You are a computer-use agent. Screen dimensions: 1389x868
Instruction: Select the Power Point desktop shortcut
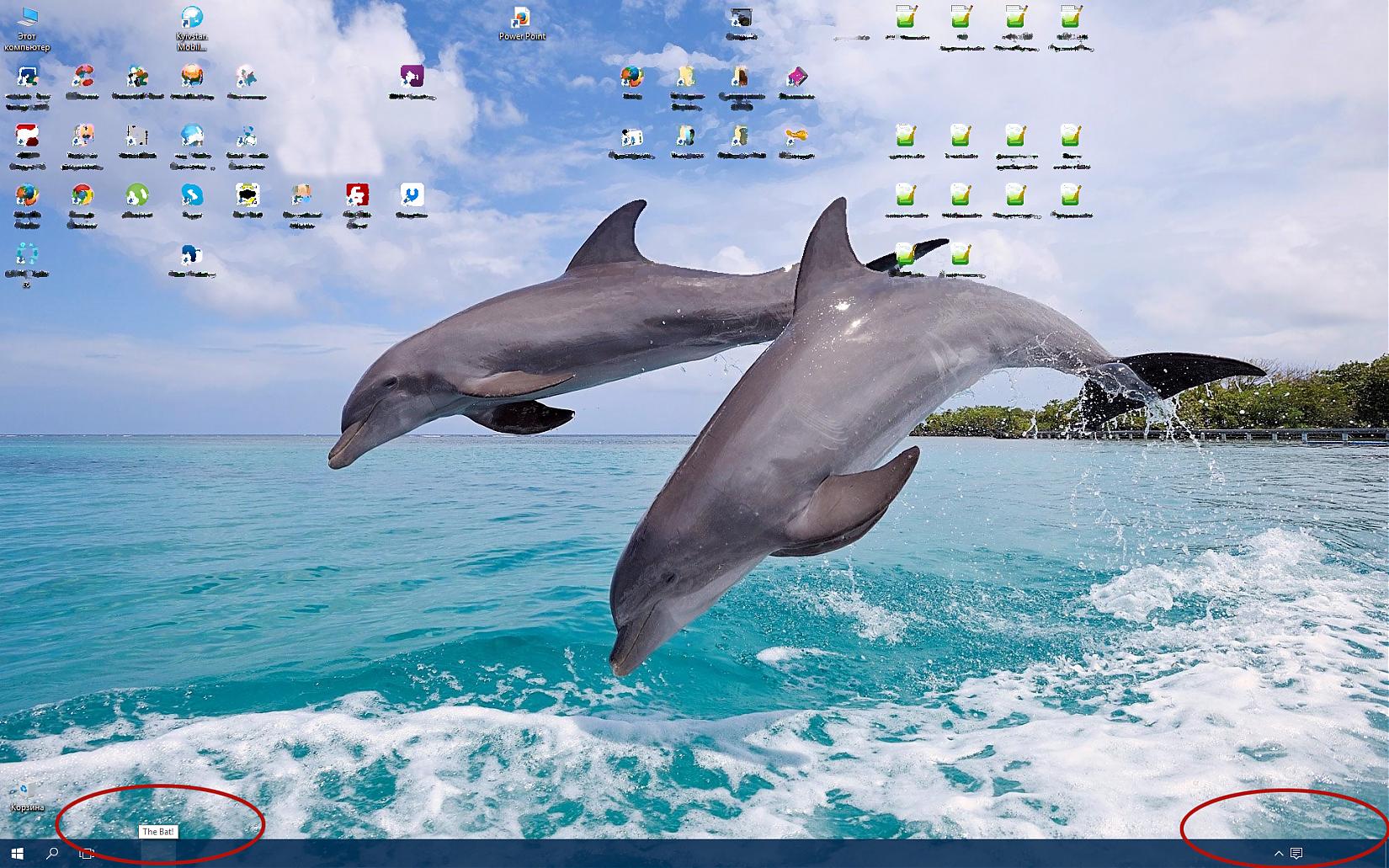[x=522, y=19]
